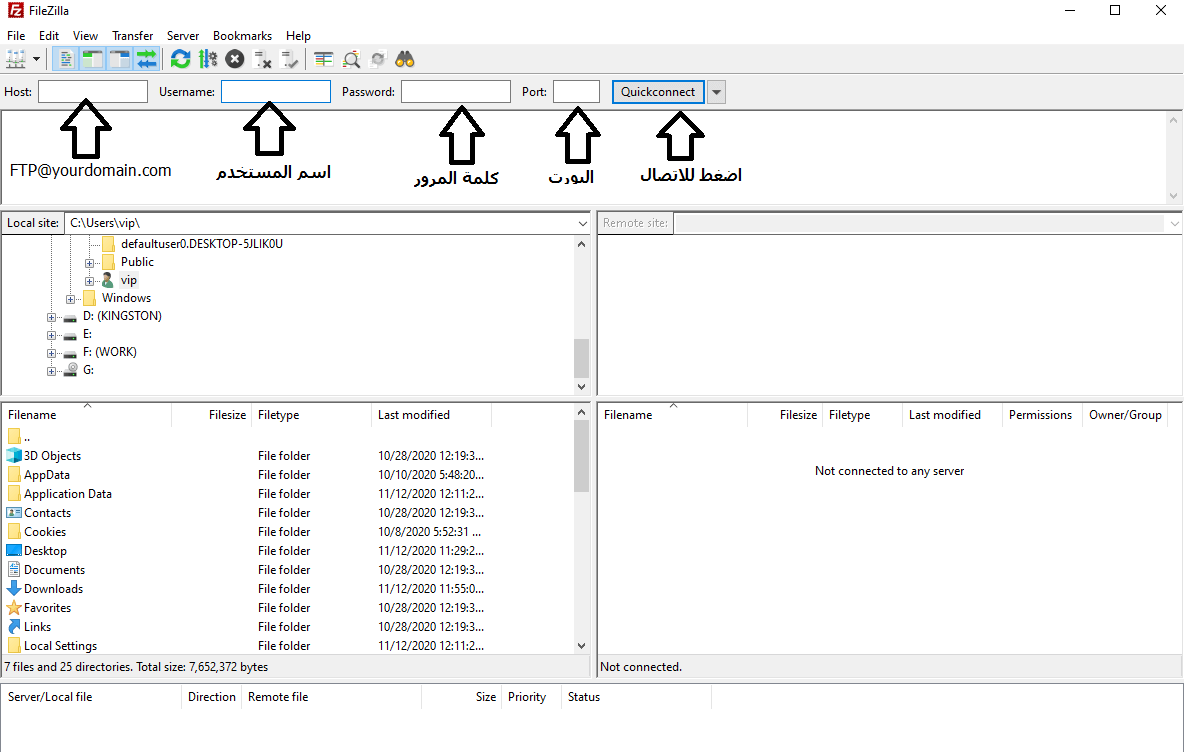Viewport: 1184px width, 752px height.
Task: Toggle processing of the transfer queue
Action: (x=208, y=59)
